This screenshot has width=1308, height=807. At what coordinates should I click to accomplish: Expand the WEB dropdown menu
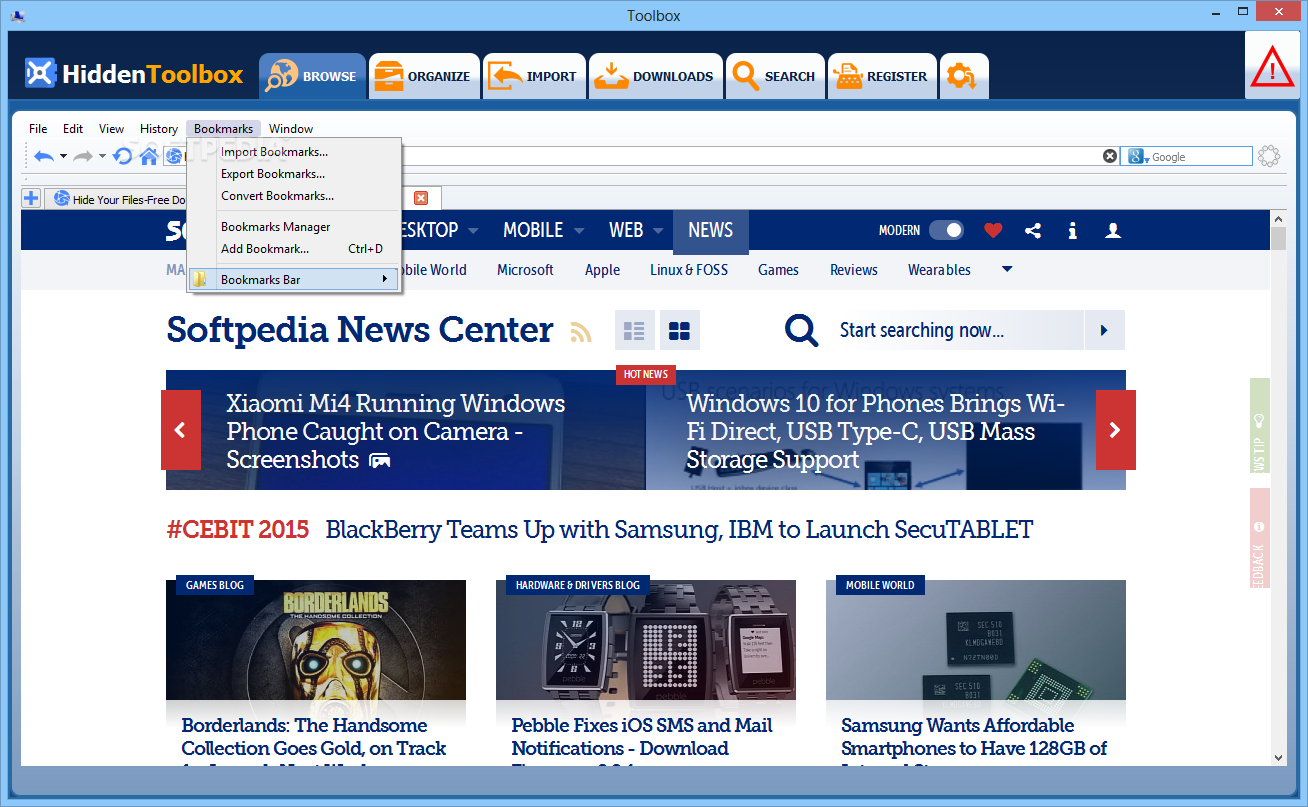tap(658, 231)
